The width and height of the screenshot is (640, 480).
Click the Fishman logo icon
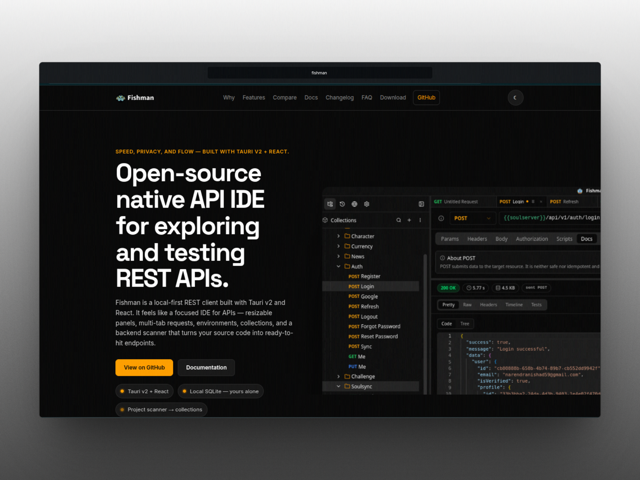click(x=120, y=98)
